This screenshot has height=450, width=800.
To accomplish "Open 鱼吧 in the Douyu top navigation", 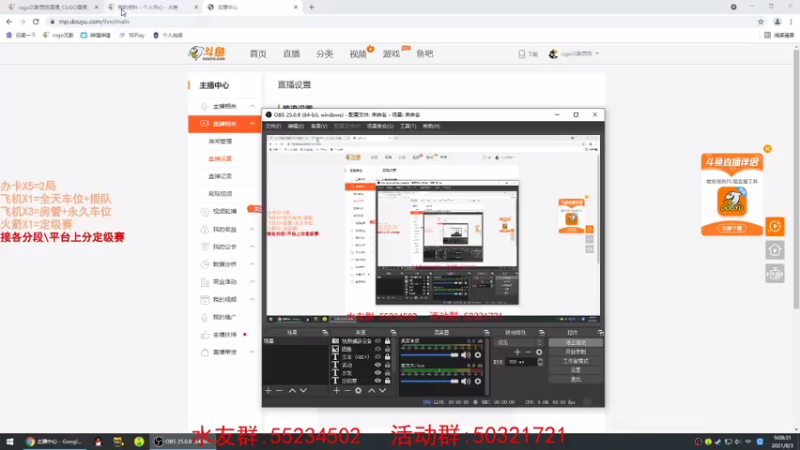I will pos(424,54).
